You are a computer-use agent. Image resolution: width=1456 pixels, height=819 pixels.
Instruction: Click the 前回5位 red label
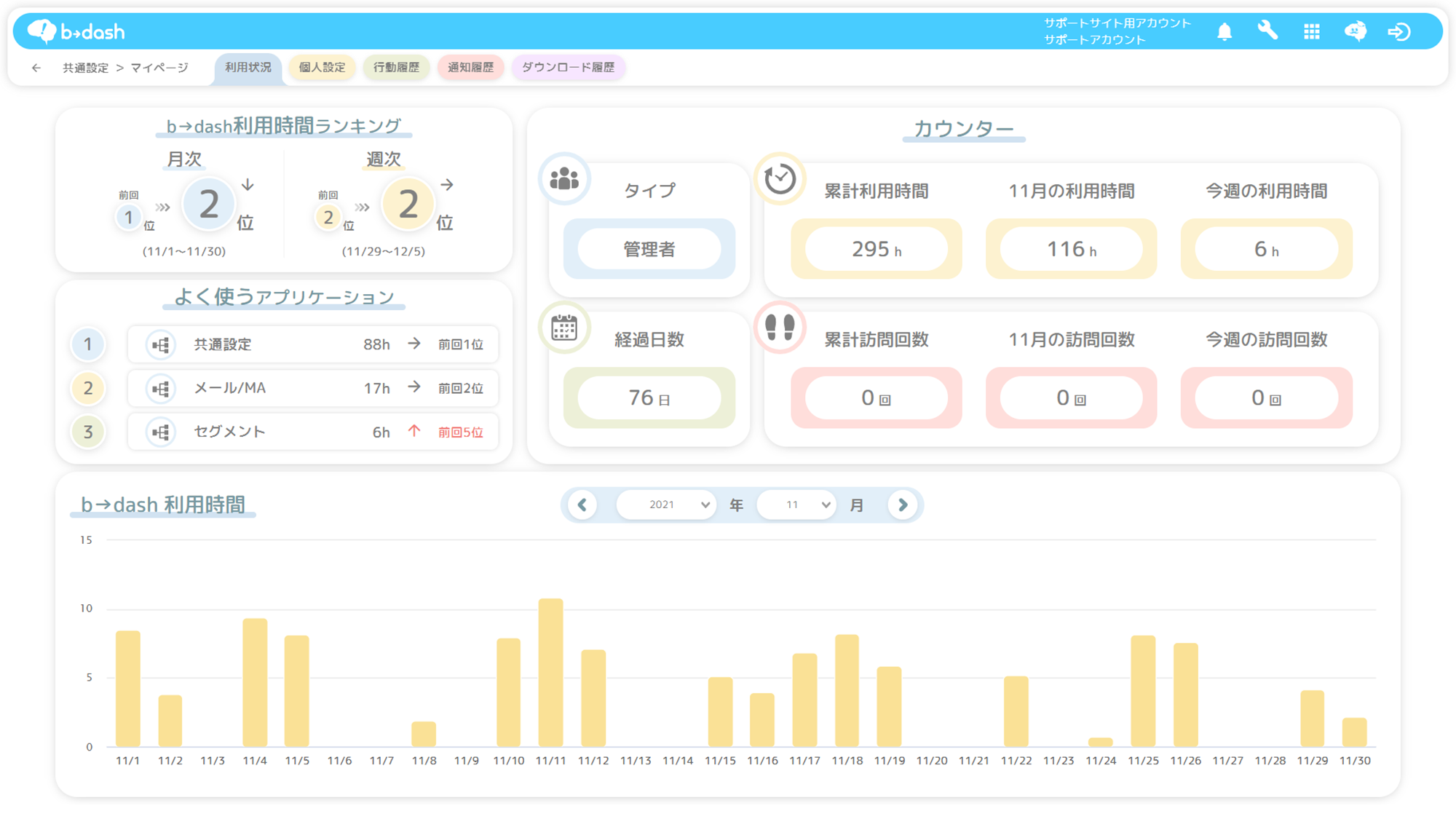461,432
